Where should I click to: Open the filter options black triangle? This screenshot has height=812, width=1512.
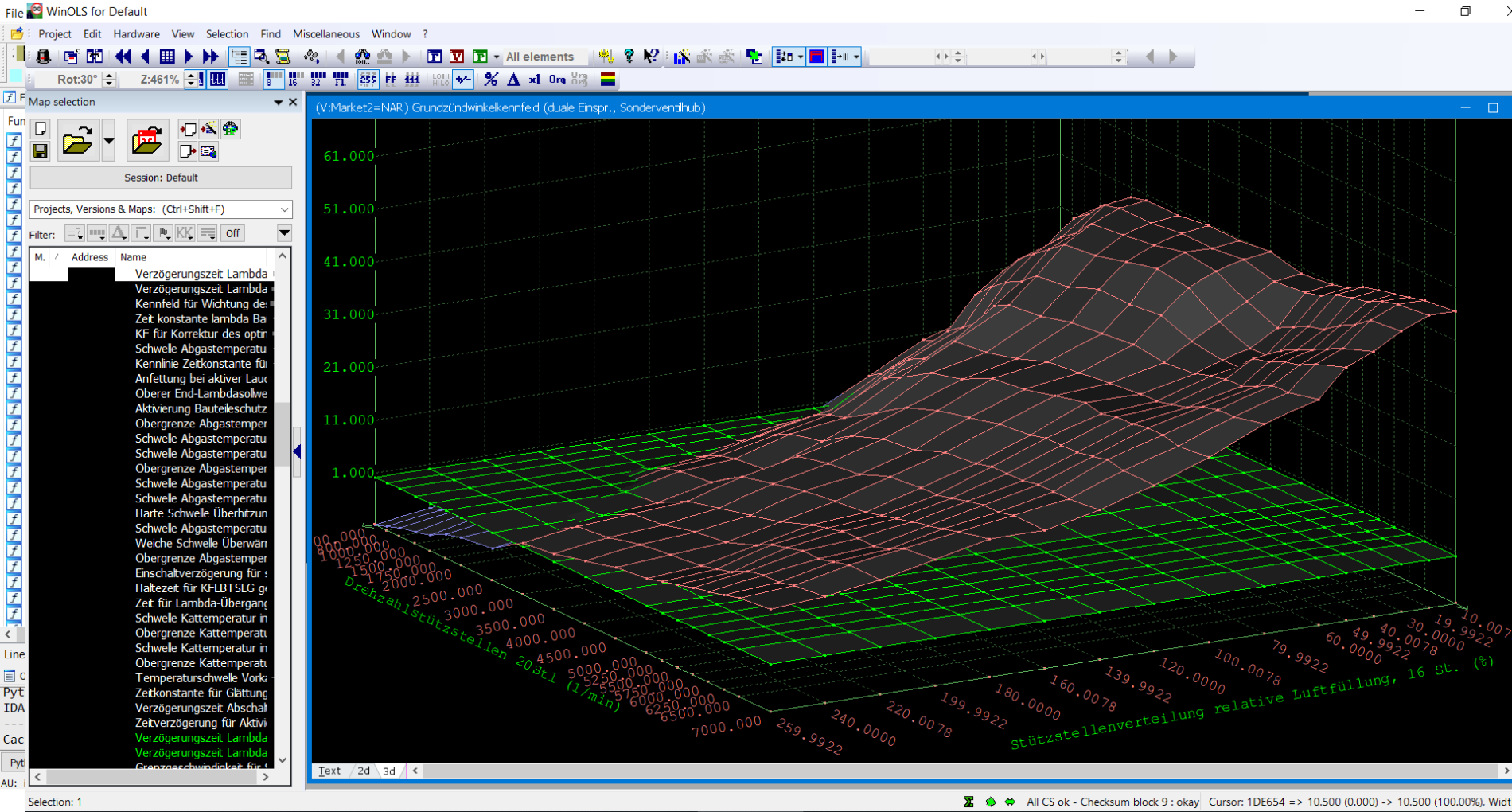coord(284,233)
